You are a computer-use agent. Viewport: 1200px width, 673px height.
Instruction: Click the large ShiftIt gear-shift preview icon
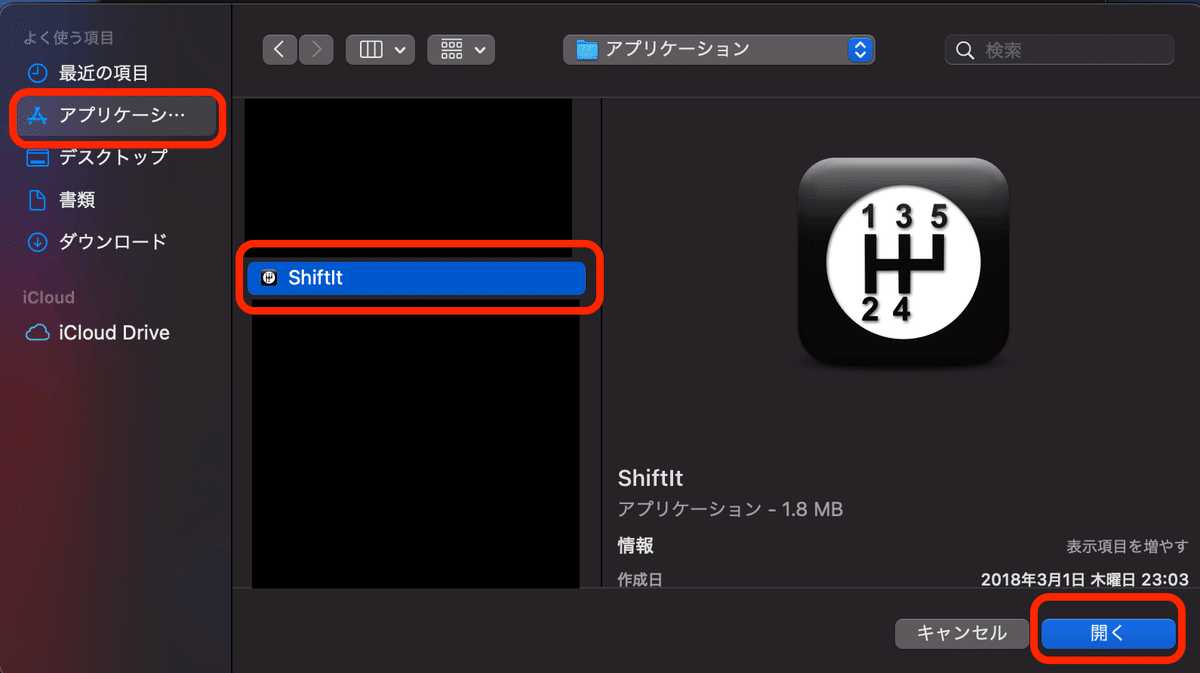[904, 262]
